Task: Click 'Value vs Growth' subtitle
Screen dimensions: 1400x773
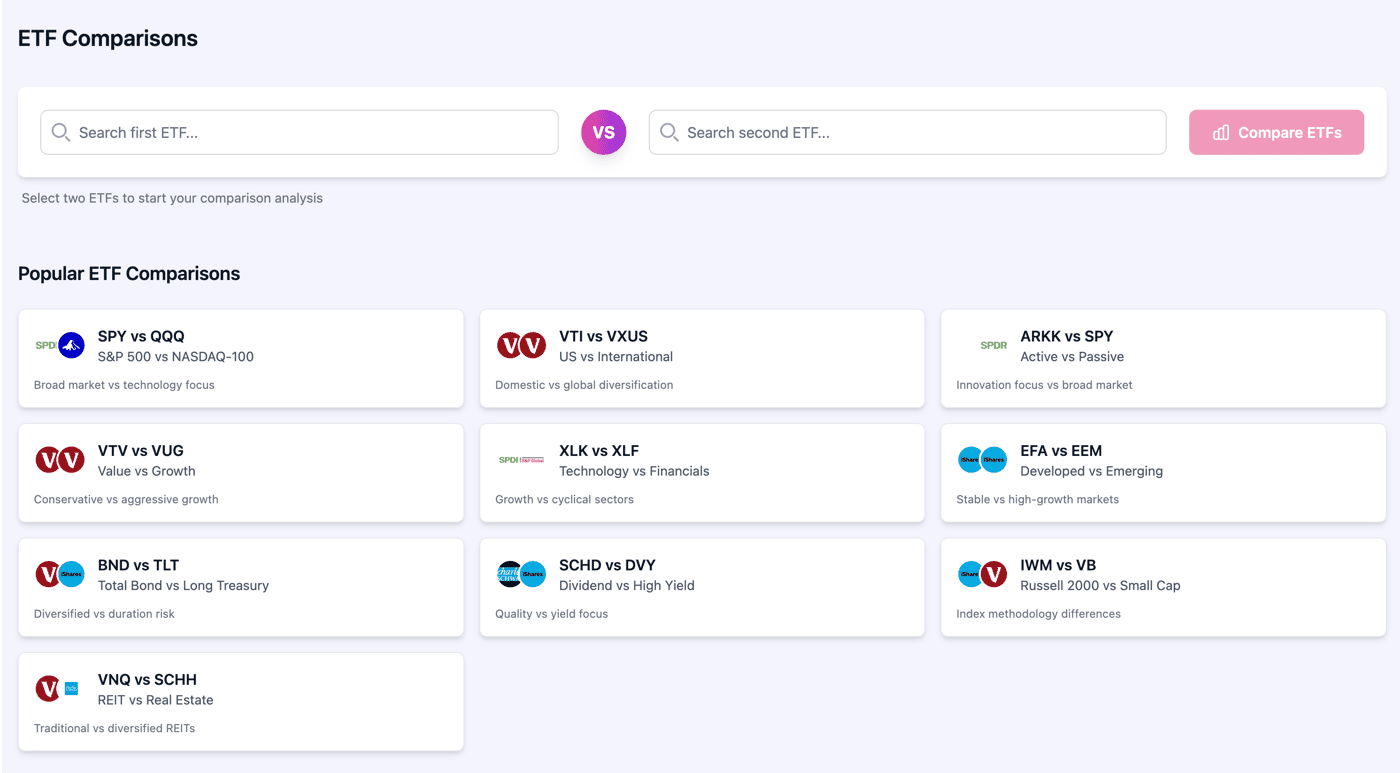Action: click(147, 471)
